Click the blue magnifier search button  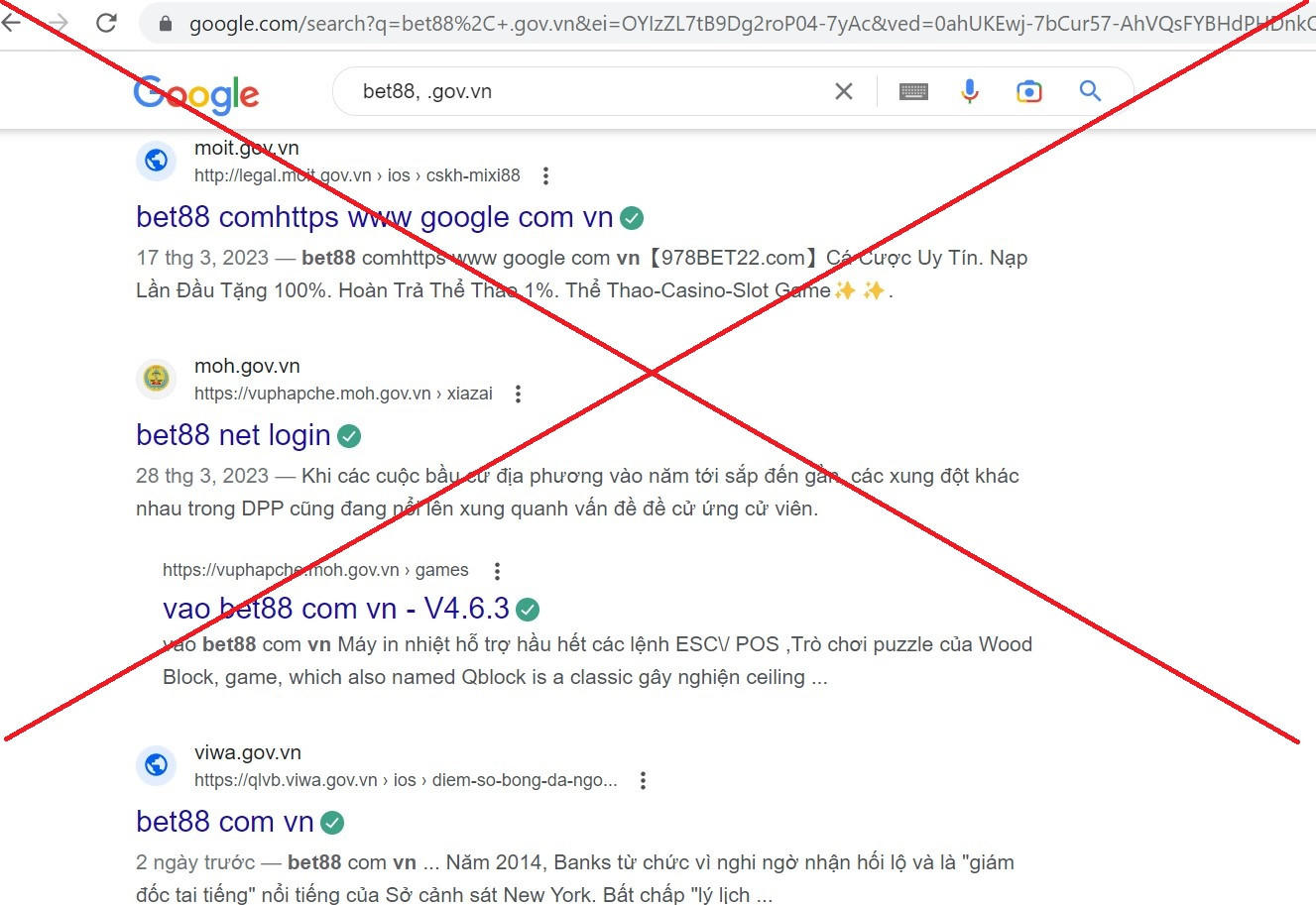tap(1090, 91)
